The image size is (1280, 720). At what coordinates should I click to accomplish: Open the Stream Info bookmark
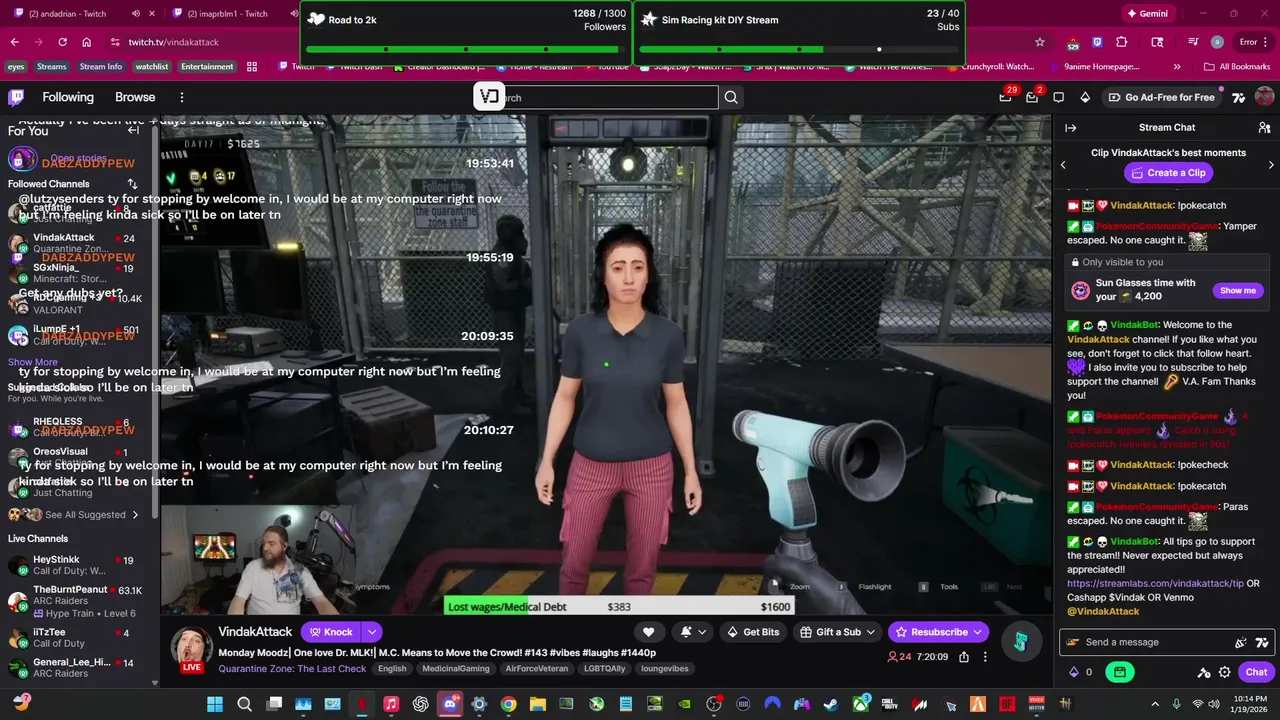(x=101, y=67)
